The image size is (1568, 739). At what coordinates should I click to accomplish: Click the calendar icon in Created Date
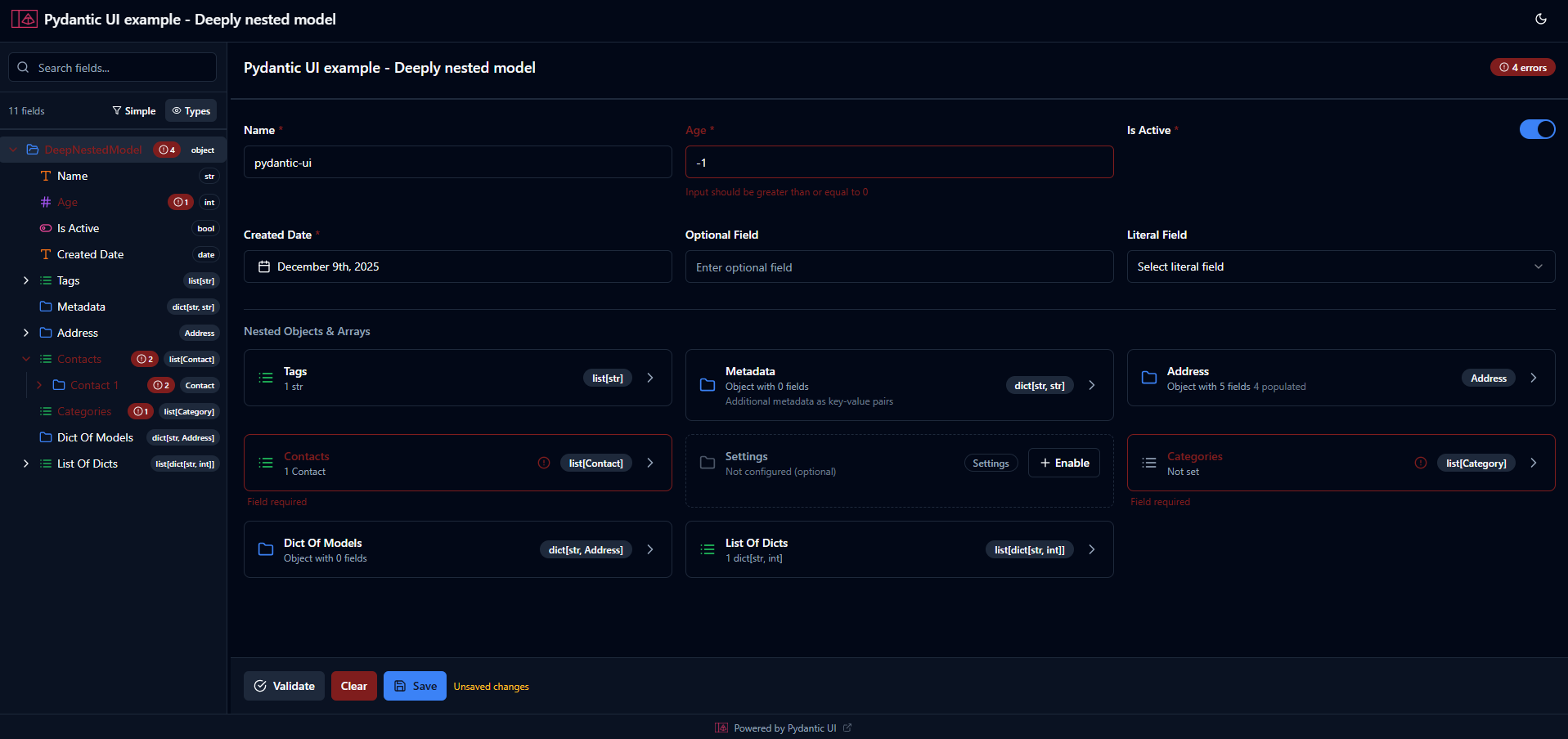click(264, 266)
